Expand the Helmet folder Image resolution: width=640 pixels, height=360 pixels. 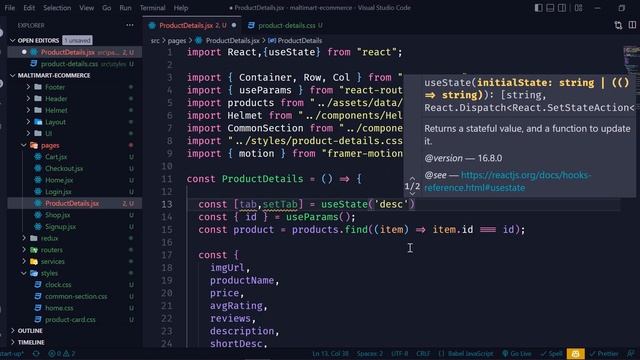coord(56,110)
